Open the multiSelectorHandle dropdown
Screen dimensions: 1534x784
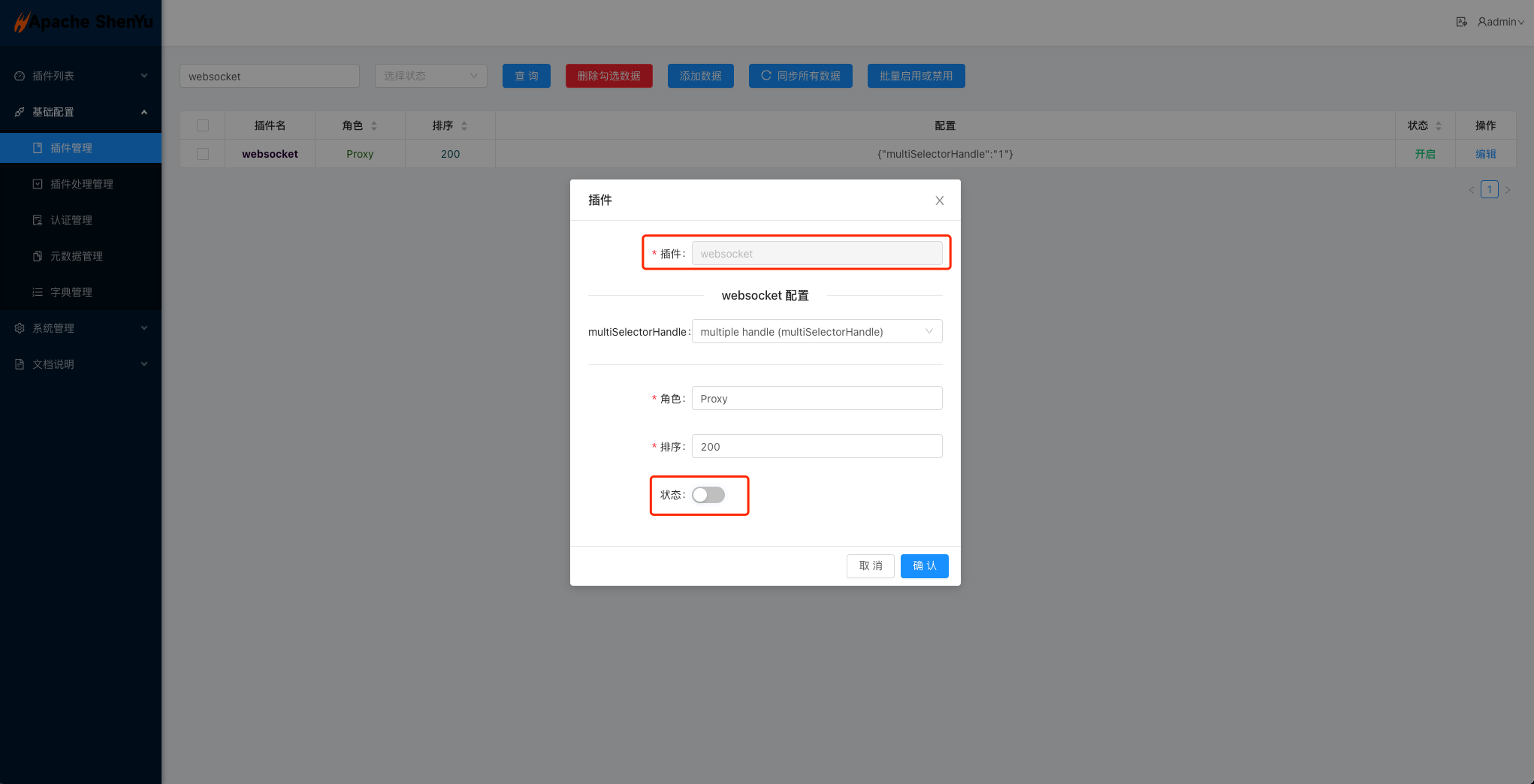817,332
